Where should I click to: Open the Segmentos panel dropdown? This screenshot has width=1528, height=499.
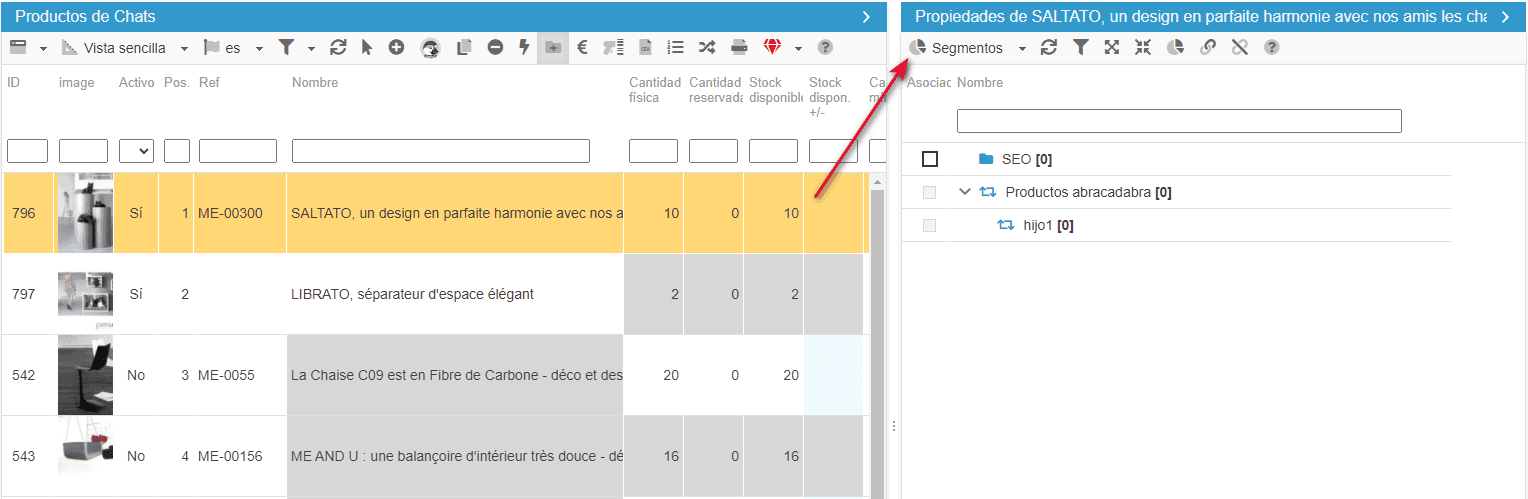coord(1022,48)
